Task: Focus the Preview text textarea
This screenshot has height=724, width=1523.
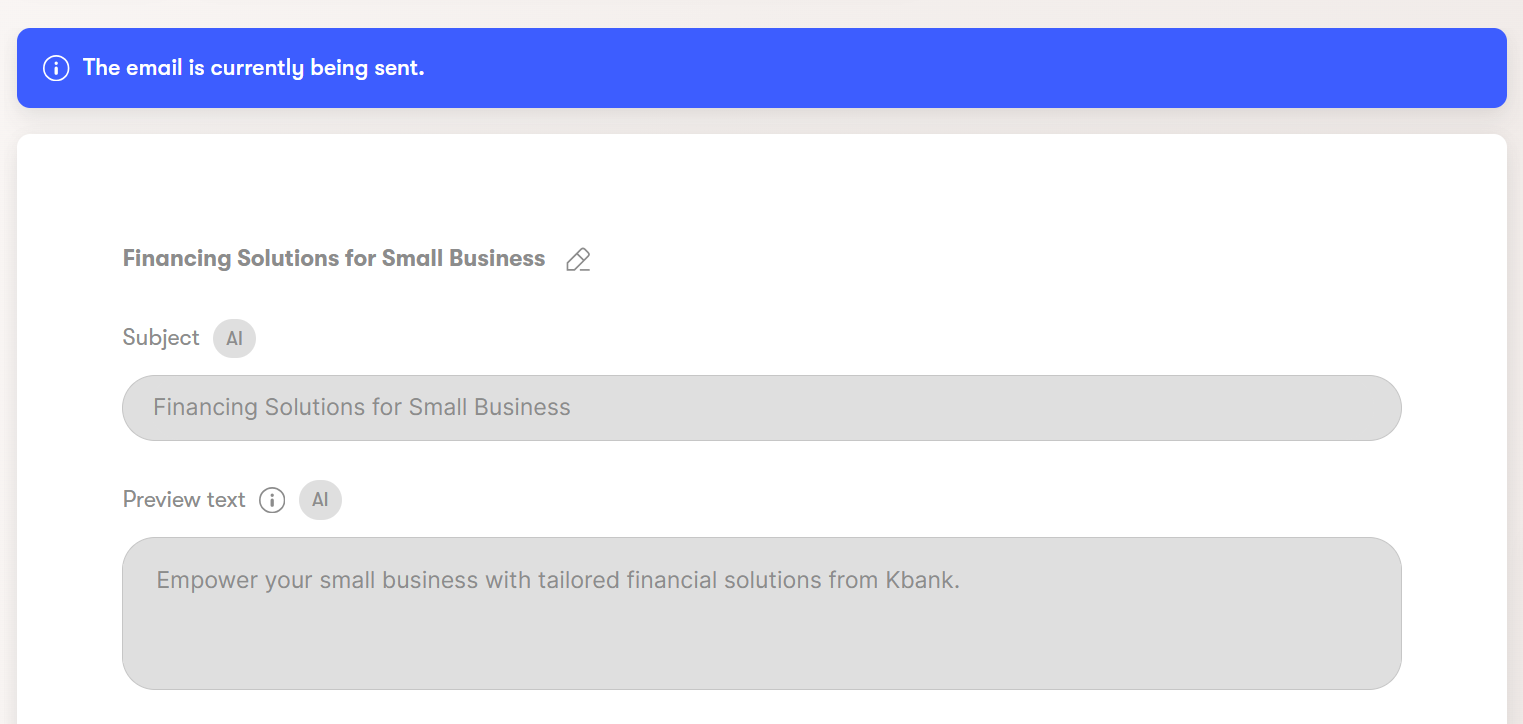Action: click(x=760, y=612)
